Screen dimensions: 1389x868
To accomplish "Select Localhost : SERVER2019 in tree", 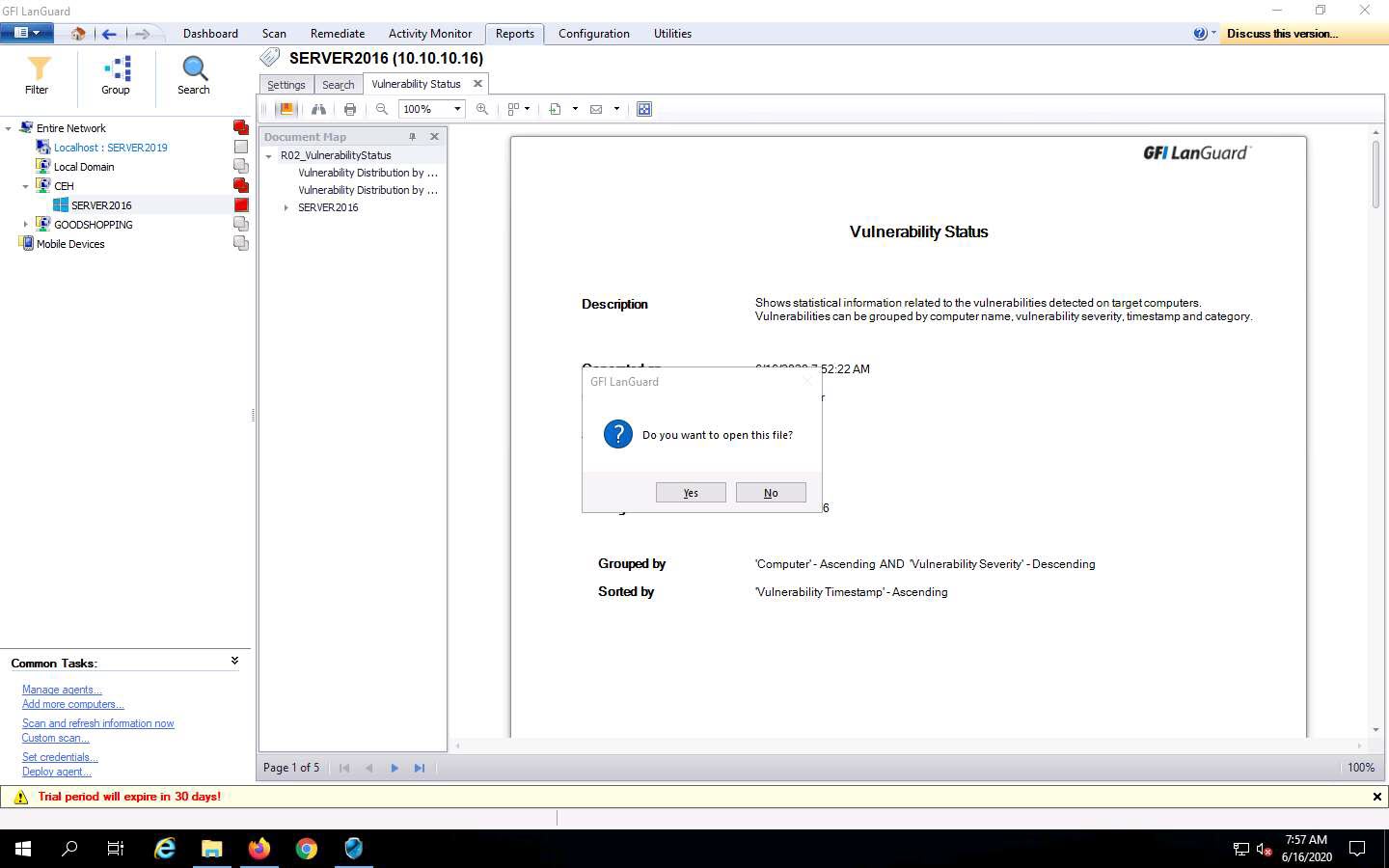I will pyautogui.click(x=110, y=148).
